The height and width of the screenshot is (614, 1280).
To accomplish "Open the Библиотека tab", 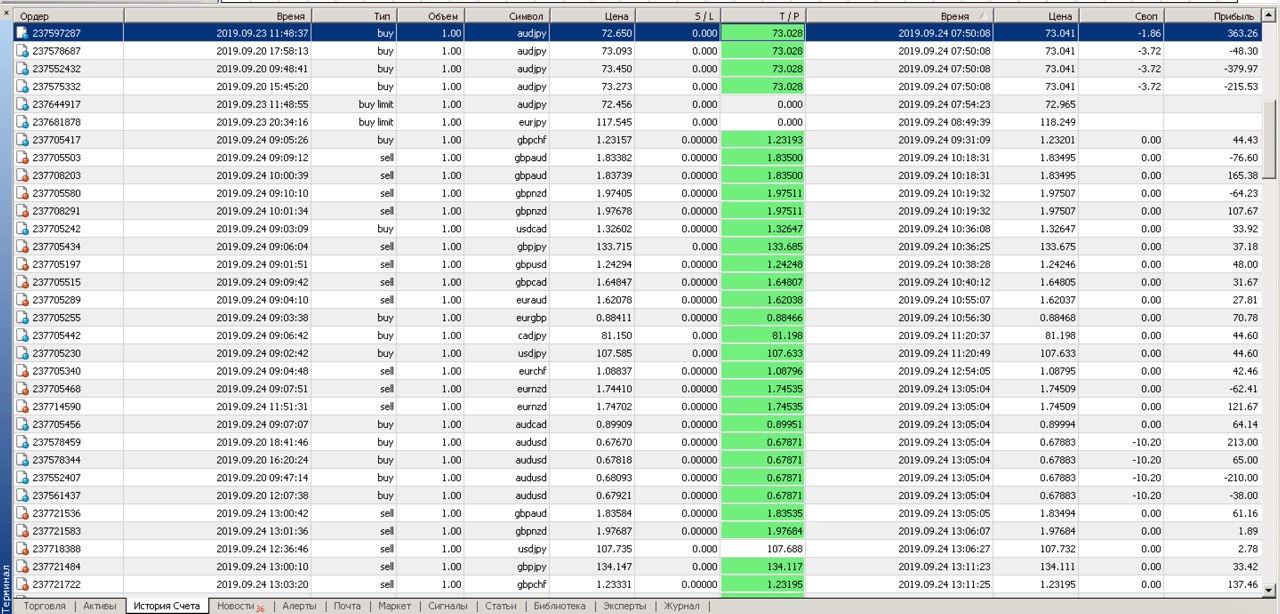I will [x=560, y=606].
